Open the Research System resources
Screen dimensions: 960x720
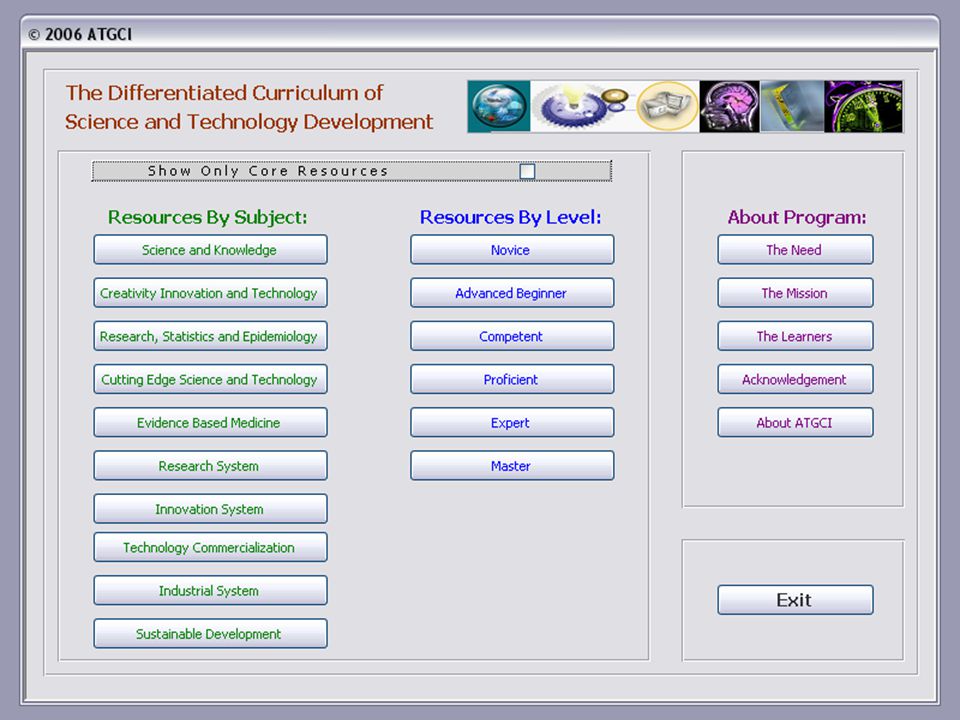210,465
